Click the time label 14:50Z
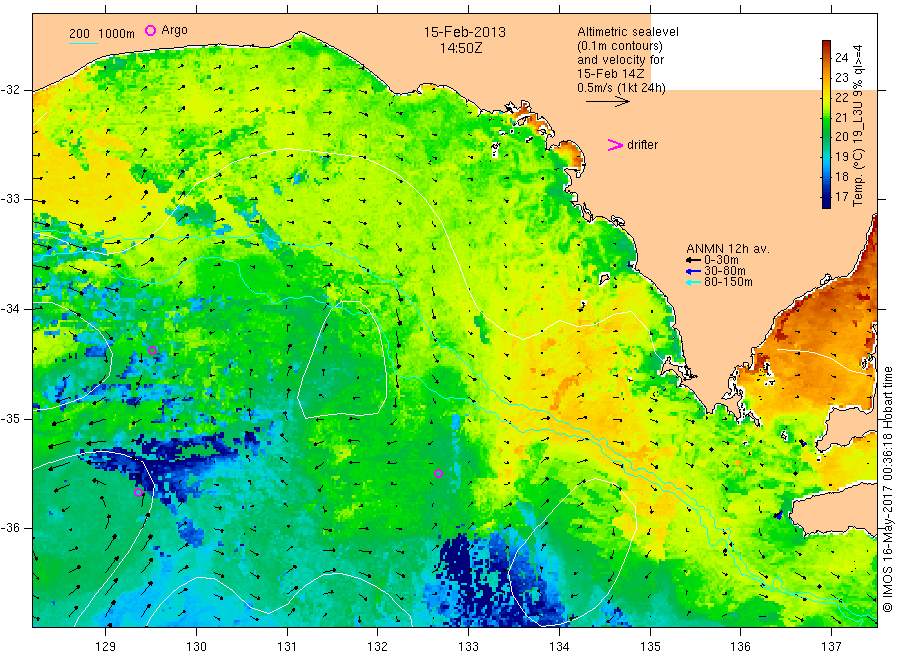The image size is (900, 660). pyautogui.click(x=461, y=48)
